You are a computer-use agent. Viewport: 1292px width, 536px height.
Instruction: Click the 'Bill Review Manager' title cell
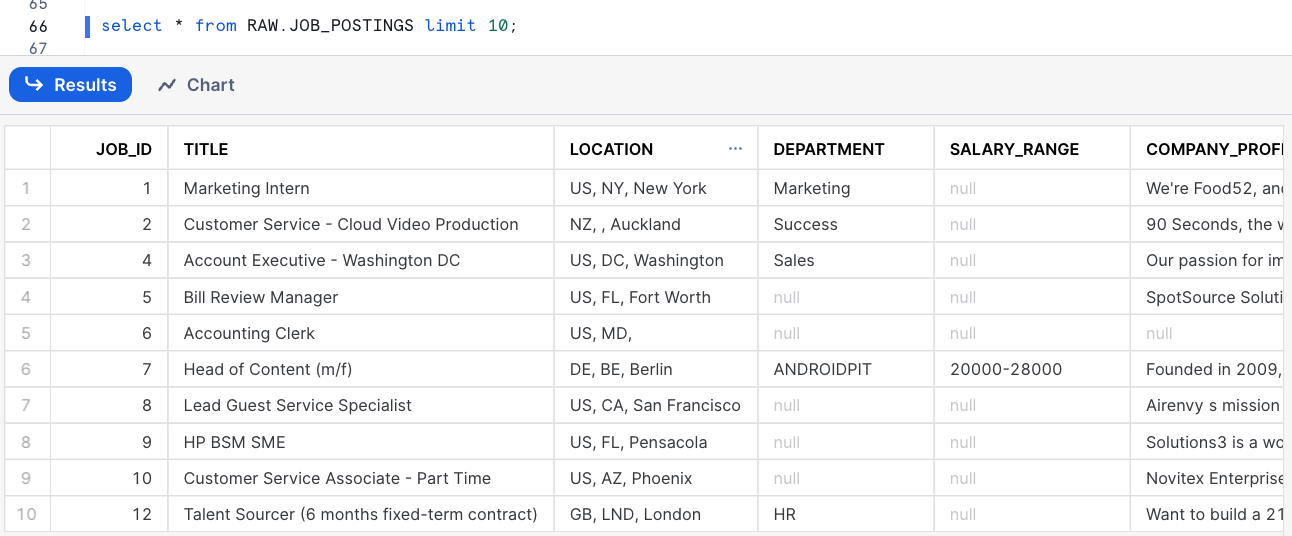261,297
